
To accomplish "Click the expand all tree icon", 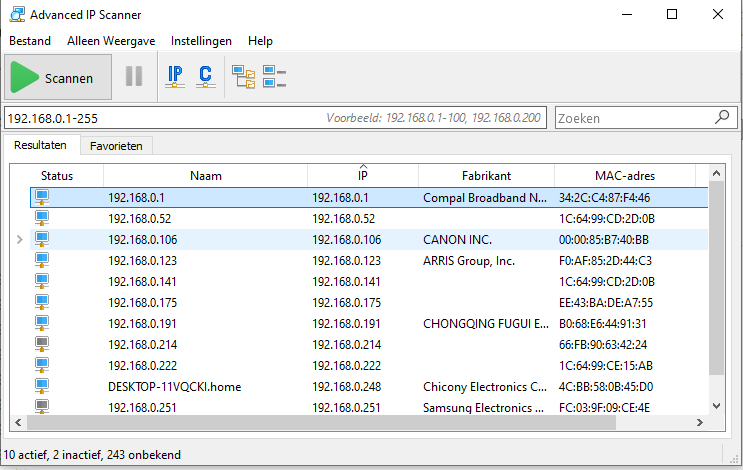I will coord(243,76).
